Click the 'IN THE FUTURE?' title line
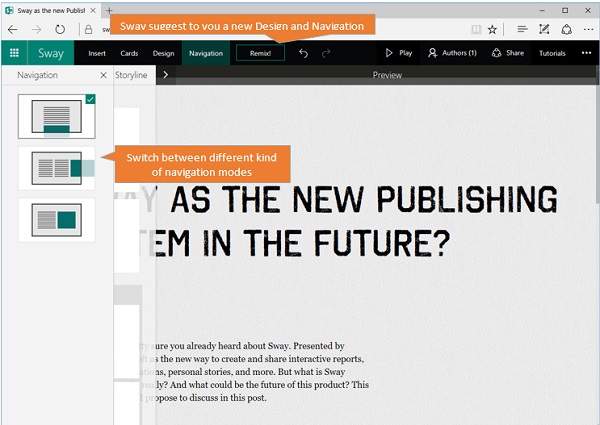The height and width of the screenshot is (425, 600). point(326,242)
